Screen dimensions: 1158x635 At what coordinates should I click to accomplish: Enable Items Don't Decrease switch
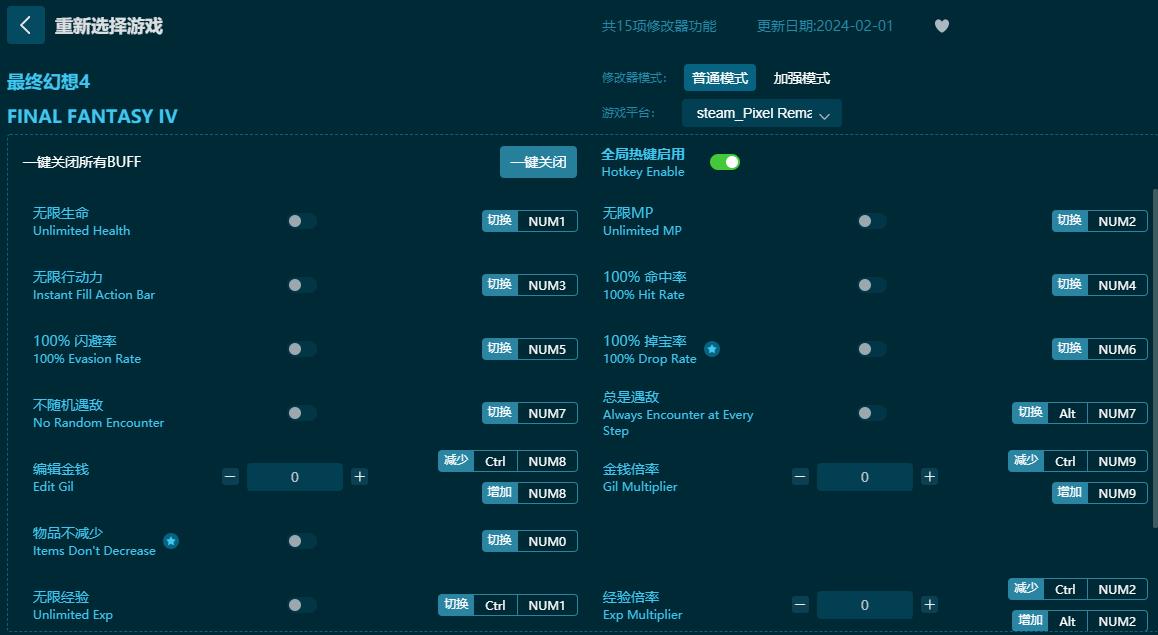click(x=302, y=541)
